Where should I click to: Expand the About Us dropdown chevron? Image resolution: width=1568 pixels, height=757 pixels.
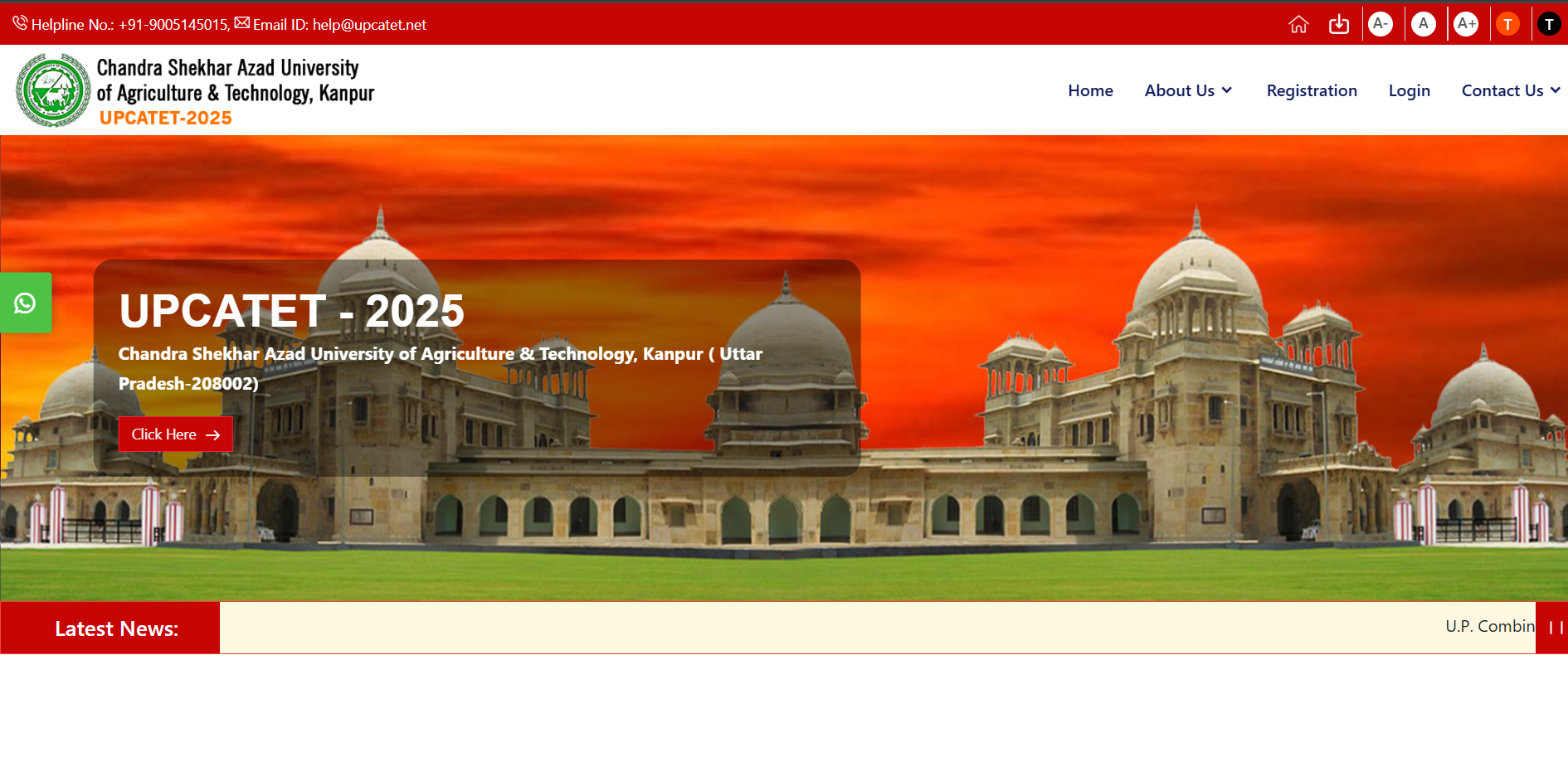click(x=1227, y=90)
